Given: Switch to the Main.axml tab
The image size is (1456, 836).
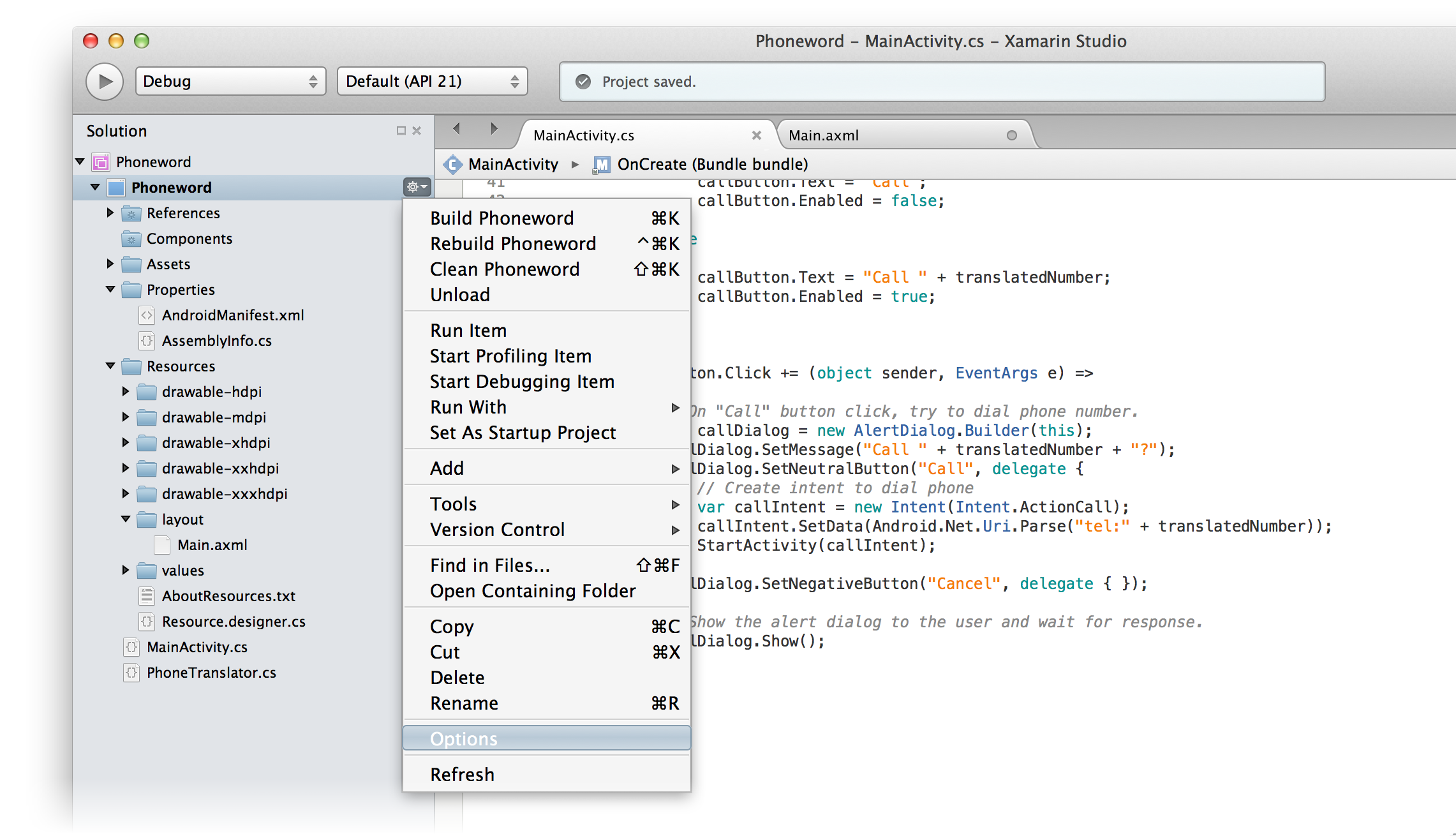Looking at the screenshot, I should [824, 135].
